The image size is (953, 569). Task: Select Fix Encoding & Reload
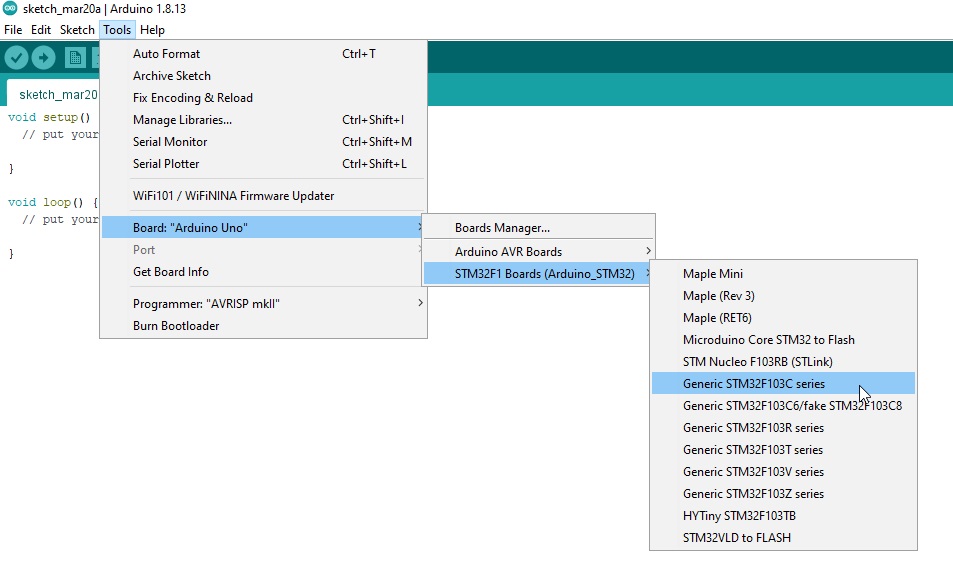click(264, 97)
